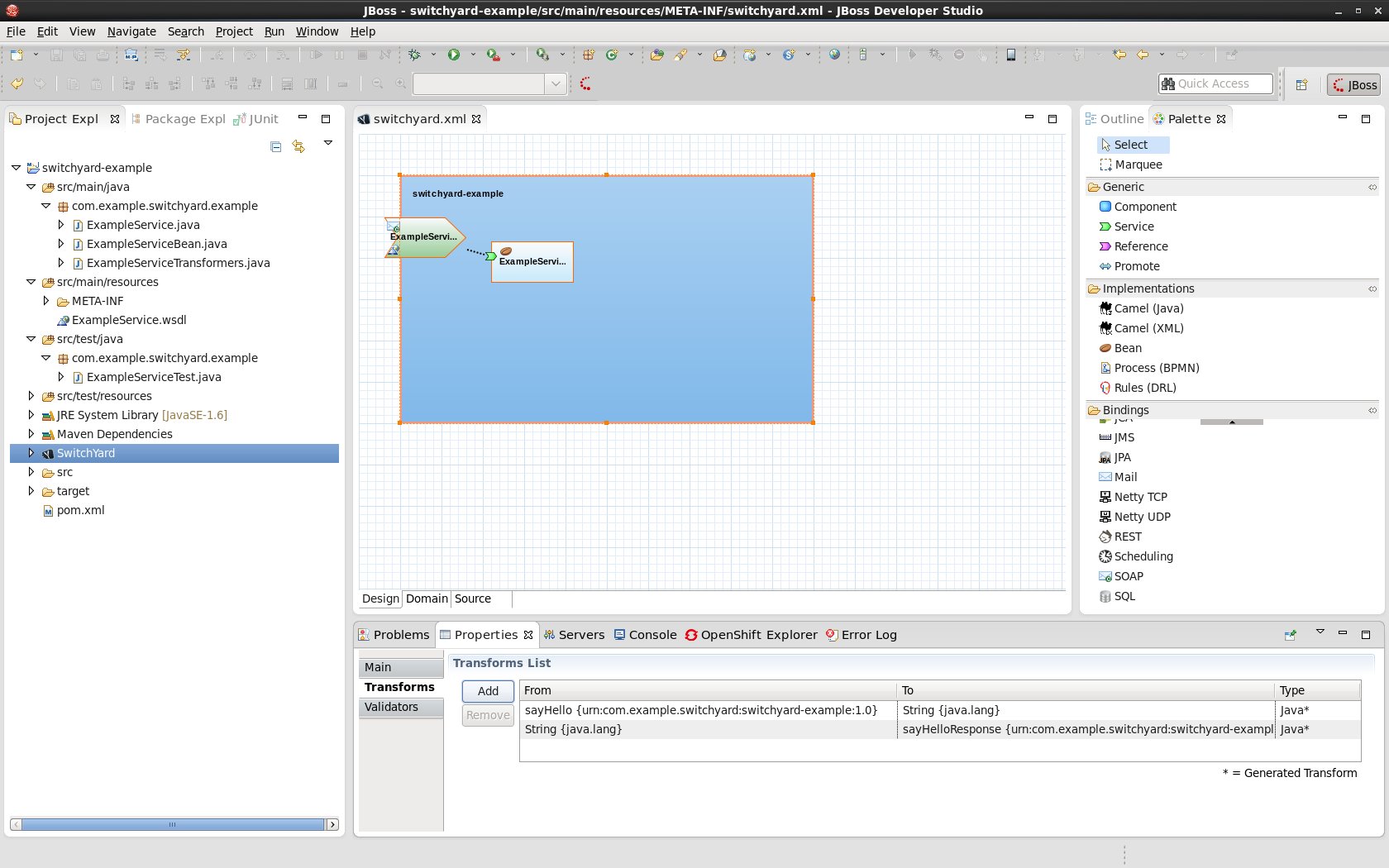The width and height of the screenshot is (1389, 868).
Task: Click the Open Perspective icon
Action: 1301,84
